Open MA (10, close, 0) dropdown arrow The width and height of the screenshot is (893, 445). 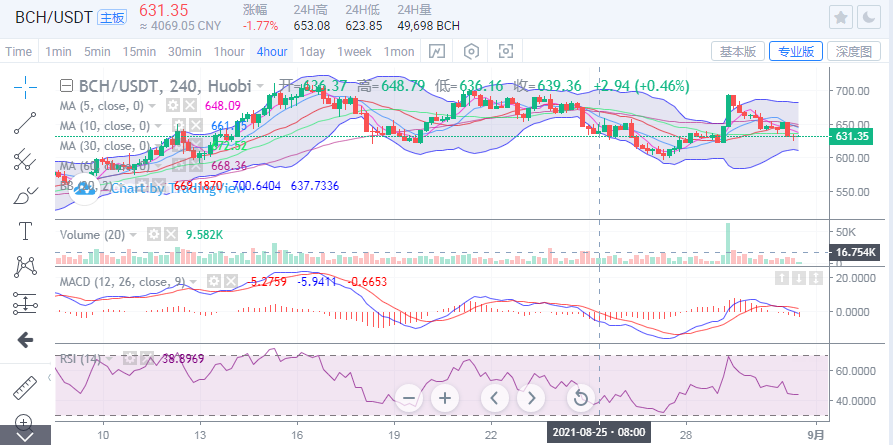point(159,125)
